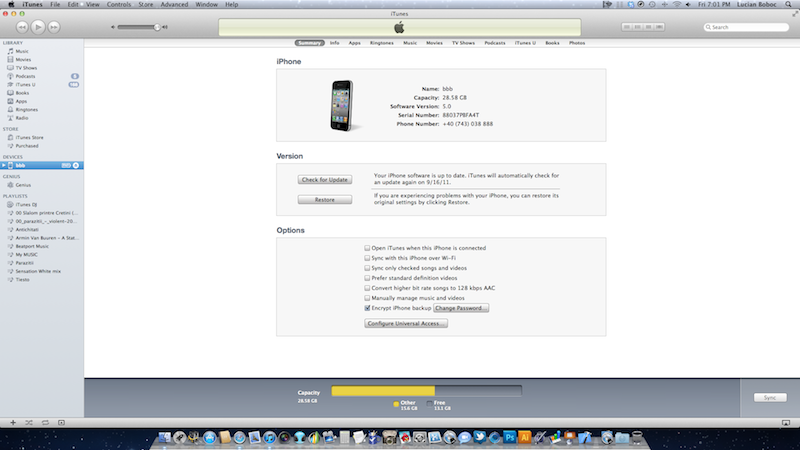Enable Convert higher bit rate songs option
The height and width of the screenshot is (450, 800).
(367, 288)
